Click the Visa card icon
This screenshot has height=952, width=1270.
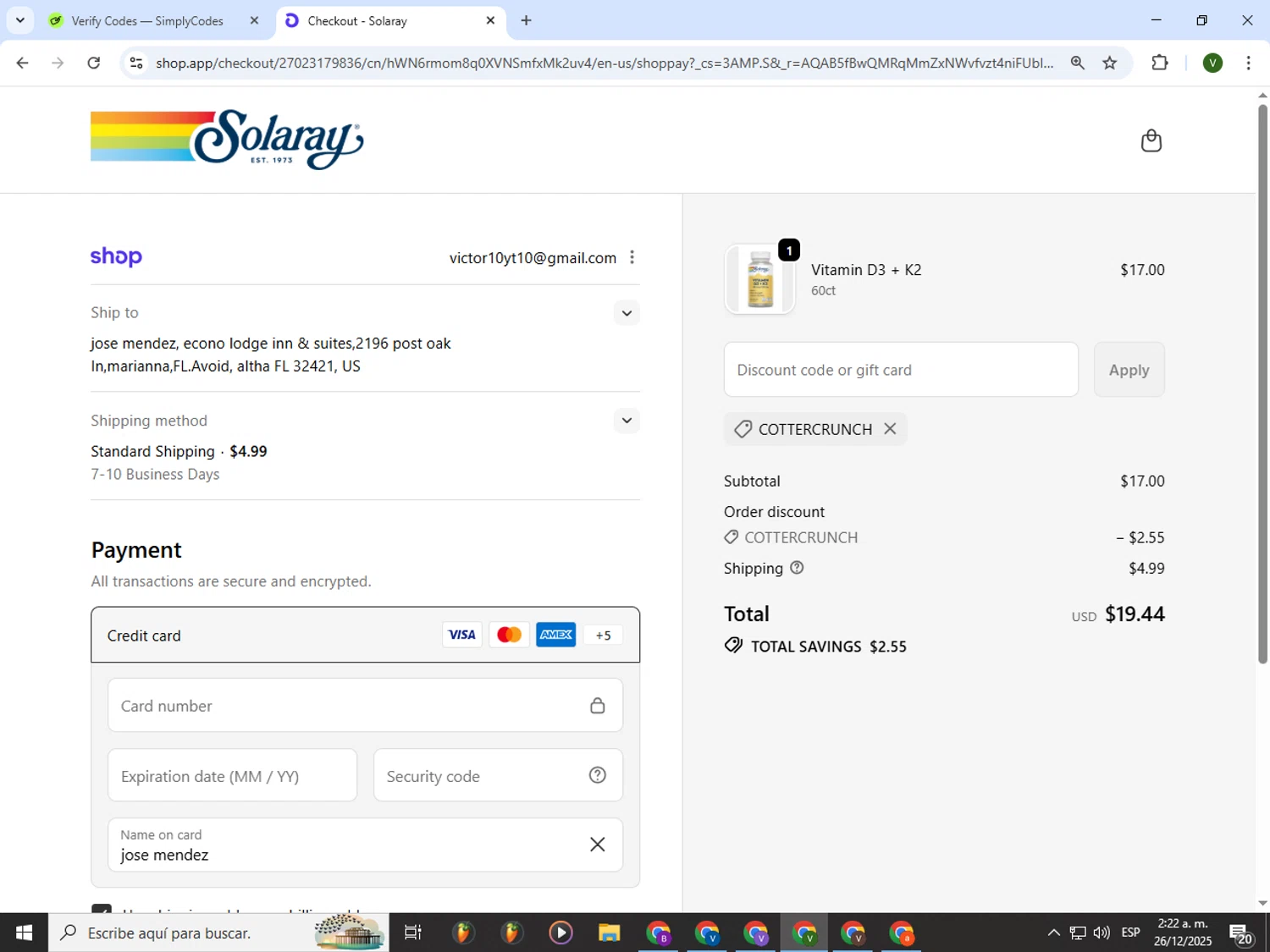461,635
